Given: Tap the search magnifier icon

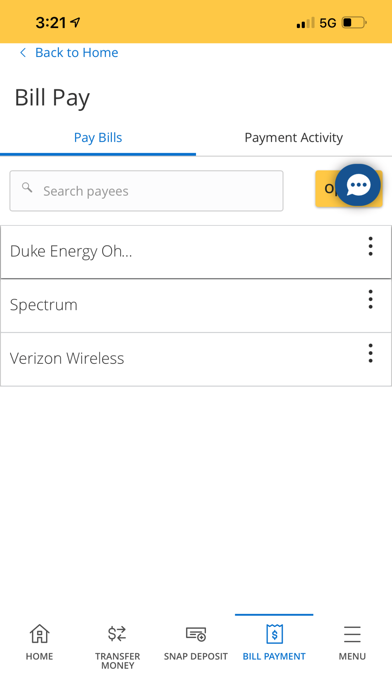Looking at the screenshot, I should 27,187.
